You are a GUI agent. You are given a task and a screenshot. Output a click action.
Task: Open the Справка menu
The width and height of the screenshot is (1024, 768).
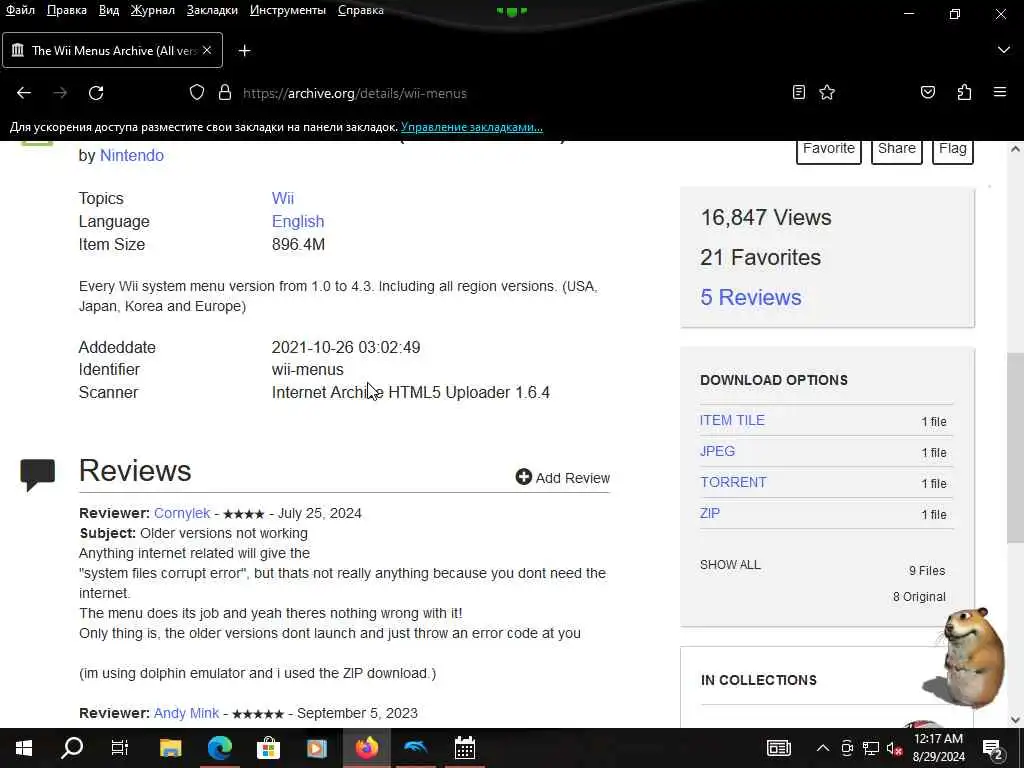(x=360, y=10)
